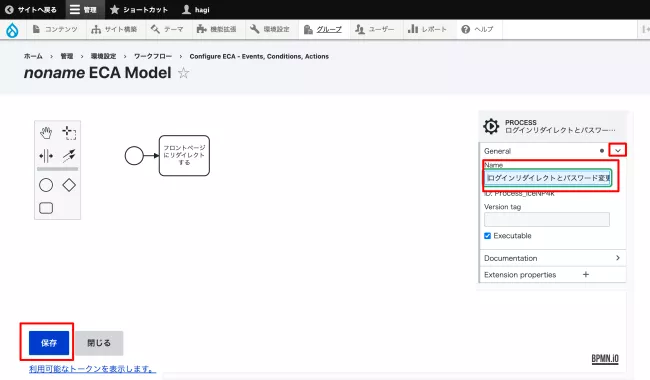Open the 環境設定 toolbar menu
The width and height of the screenshot is (650, 380).
coord(270,29)
